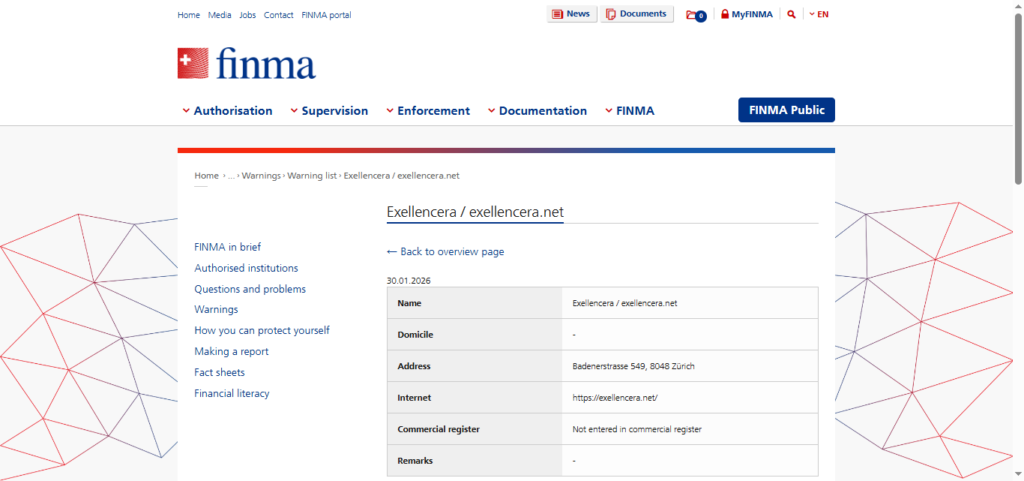This screenshot has width=1024, height=481.
Task: Click the FINMA Public button
Action: coord(786,110)
